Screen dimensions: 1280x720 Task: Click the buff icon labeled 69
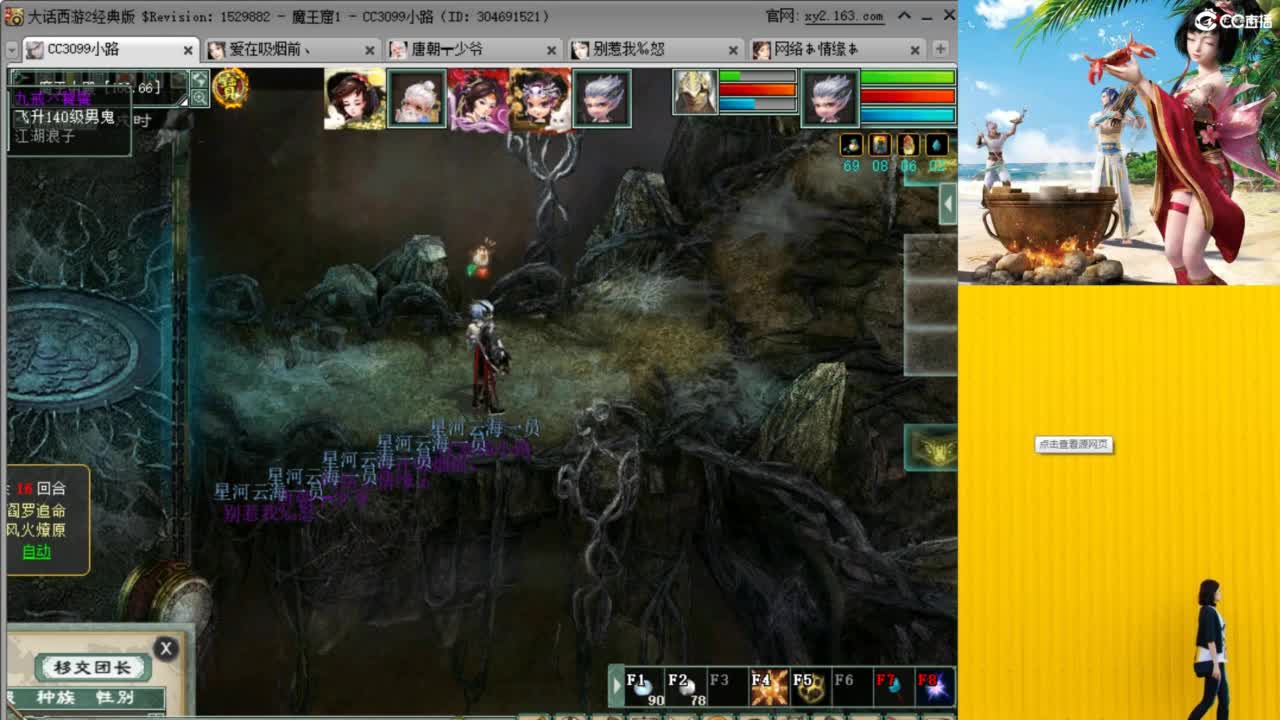point(851,145)
